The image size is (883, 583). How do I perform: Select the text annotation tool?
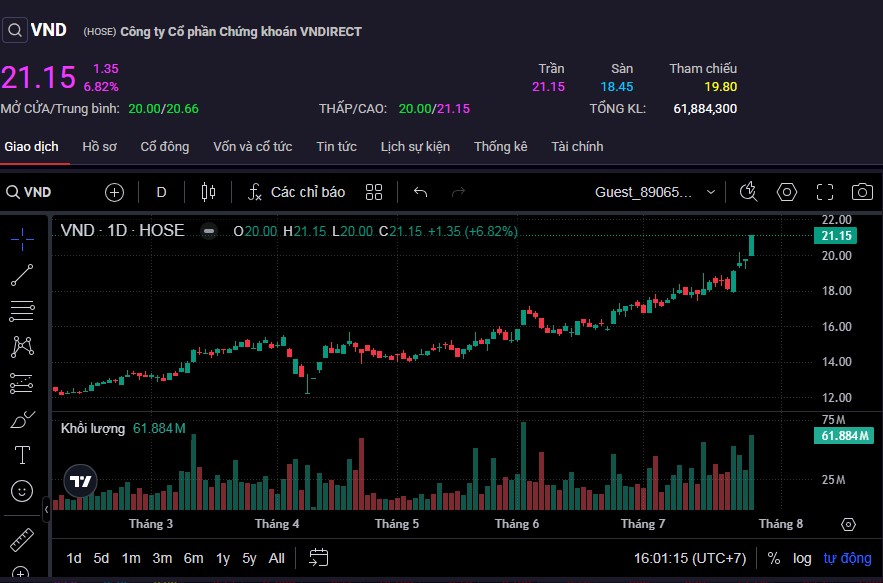[x=22, y=455]
